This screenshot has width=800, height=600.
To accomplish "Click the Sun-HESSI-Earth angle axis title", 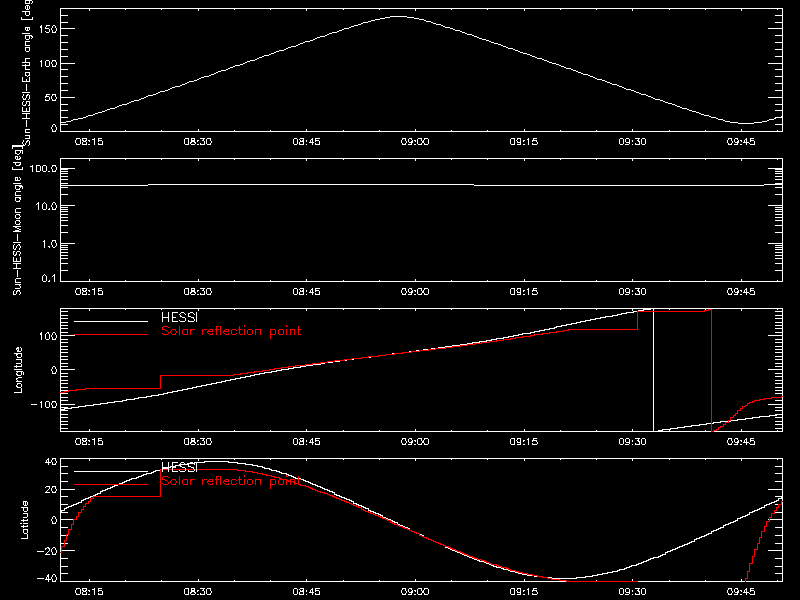I will [28, 72].
